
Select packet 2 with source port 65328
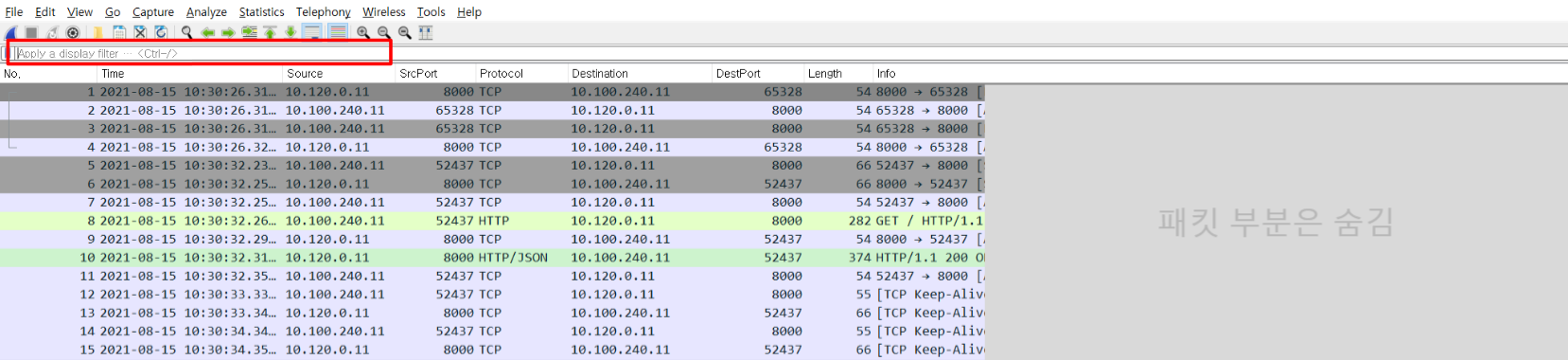(x=492, y=110)
